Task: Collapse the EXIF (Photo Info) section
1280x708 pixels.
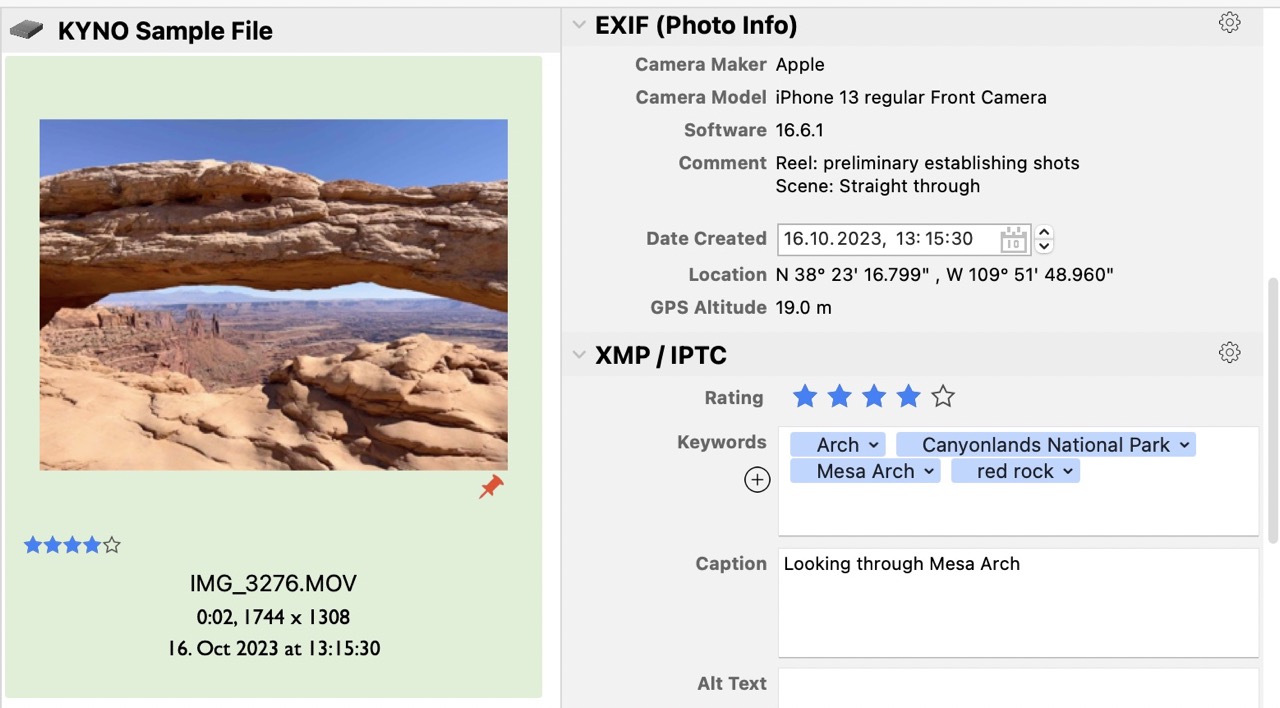Action: [x=579, y=25]
